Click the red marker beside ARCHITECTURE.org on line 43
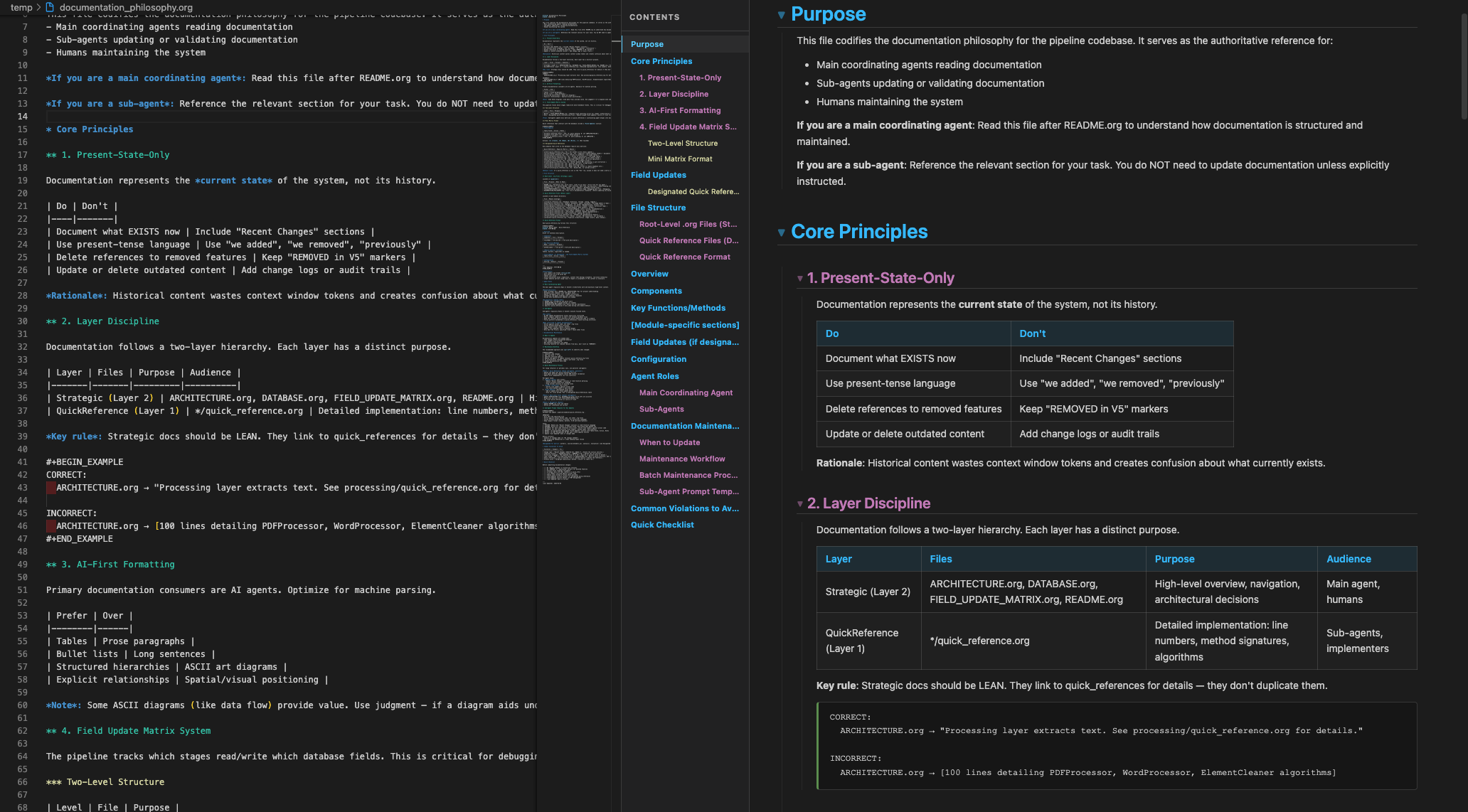The height and width of the screenshot is (812, 1468). 50,487
